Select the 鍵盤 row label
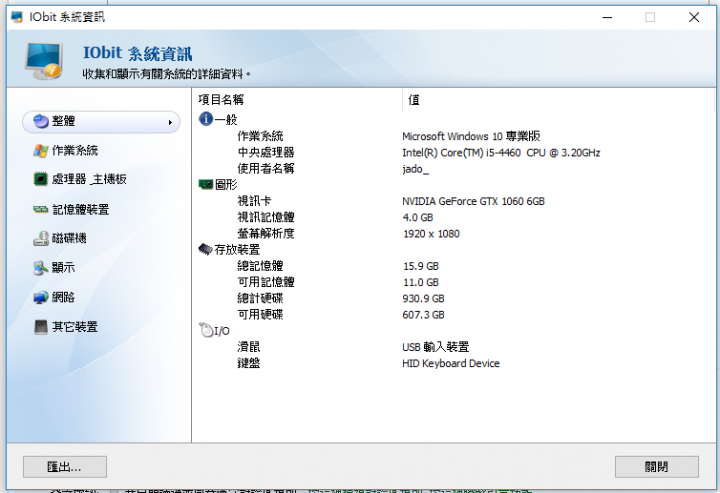This screenshot has height=493, width=720. pyautogui.click(x=248, y=364)
